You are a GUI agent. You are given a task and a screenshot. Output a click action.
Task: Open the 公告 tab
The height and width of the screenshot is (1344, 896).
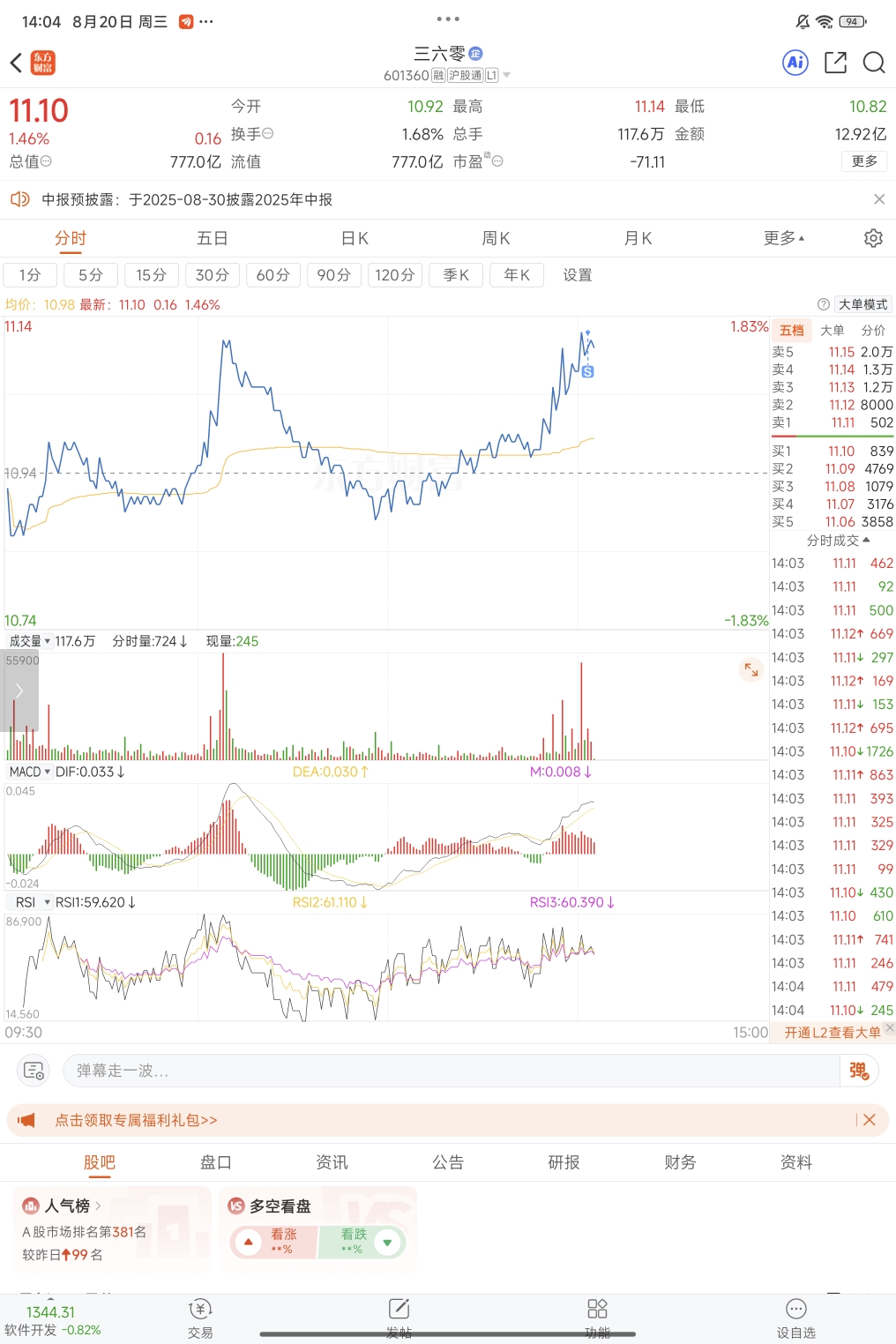(448, 1162)
